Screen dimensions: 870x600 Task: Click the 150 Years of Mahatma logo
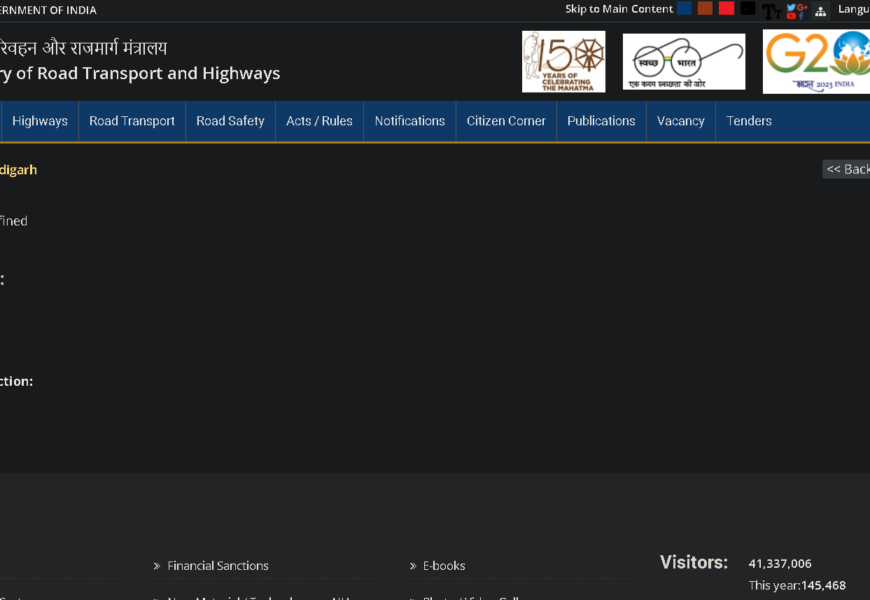(563, 62)
